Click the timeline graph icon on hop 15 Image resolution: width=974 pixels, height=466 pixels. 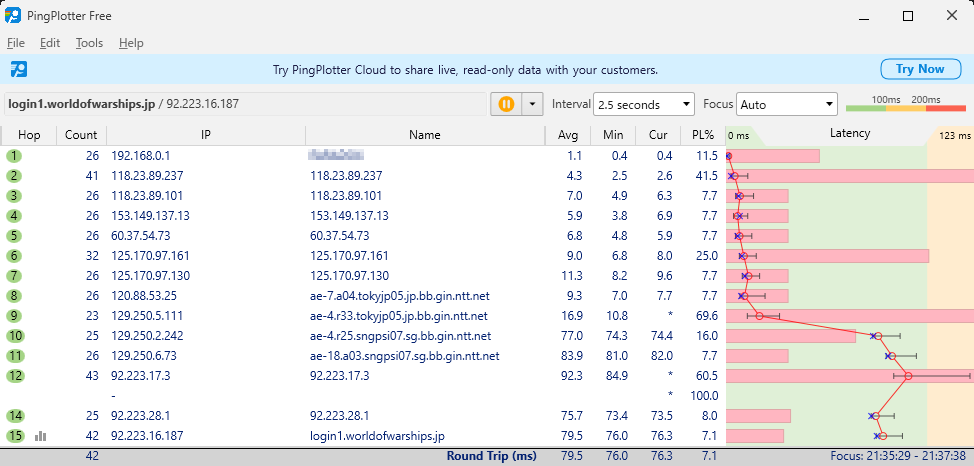click(41, 436)
